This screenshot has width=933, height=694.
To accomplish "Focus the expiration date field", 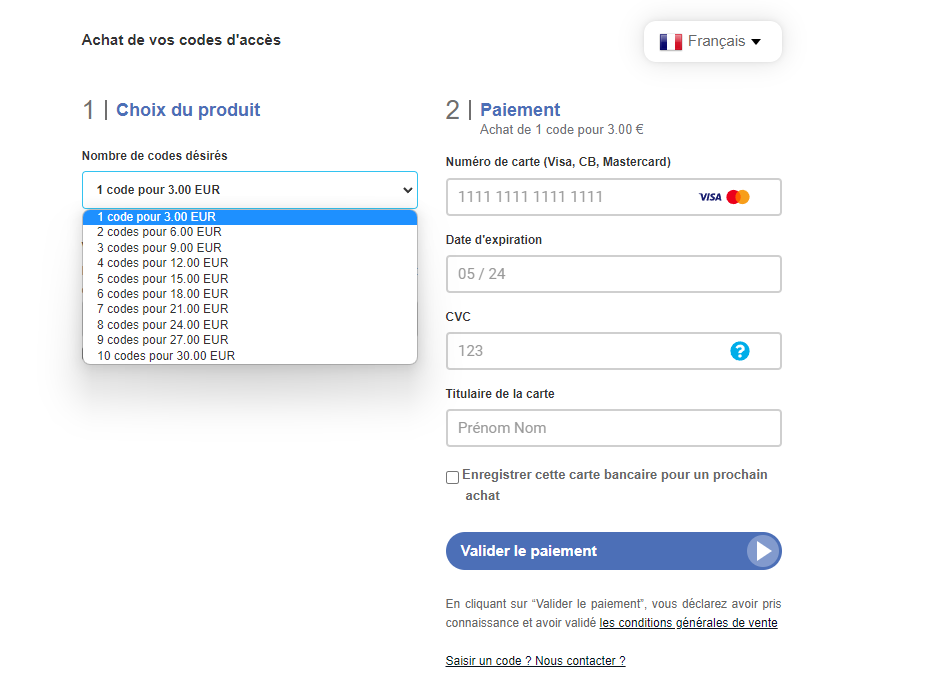I will point(613,274).
